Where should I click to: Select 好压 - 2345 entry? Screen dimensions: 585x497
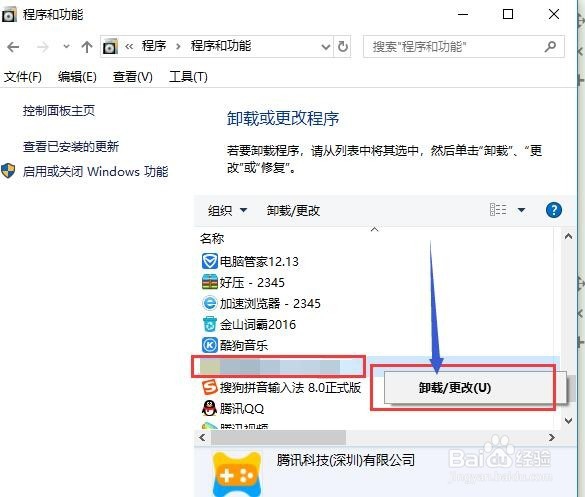coord(252,282)
